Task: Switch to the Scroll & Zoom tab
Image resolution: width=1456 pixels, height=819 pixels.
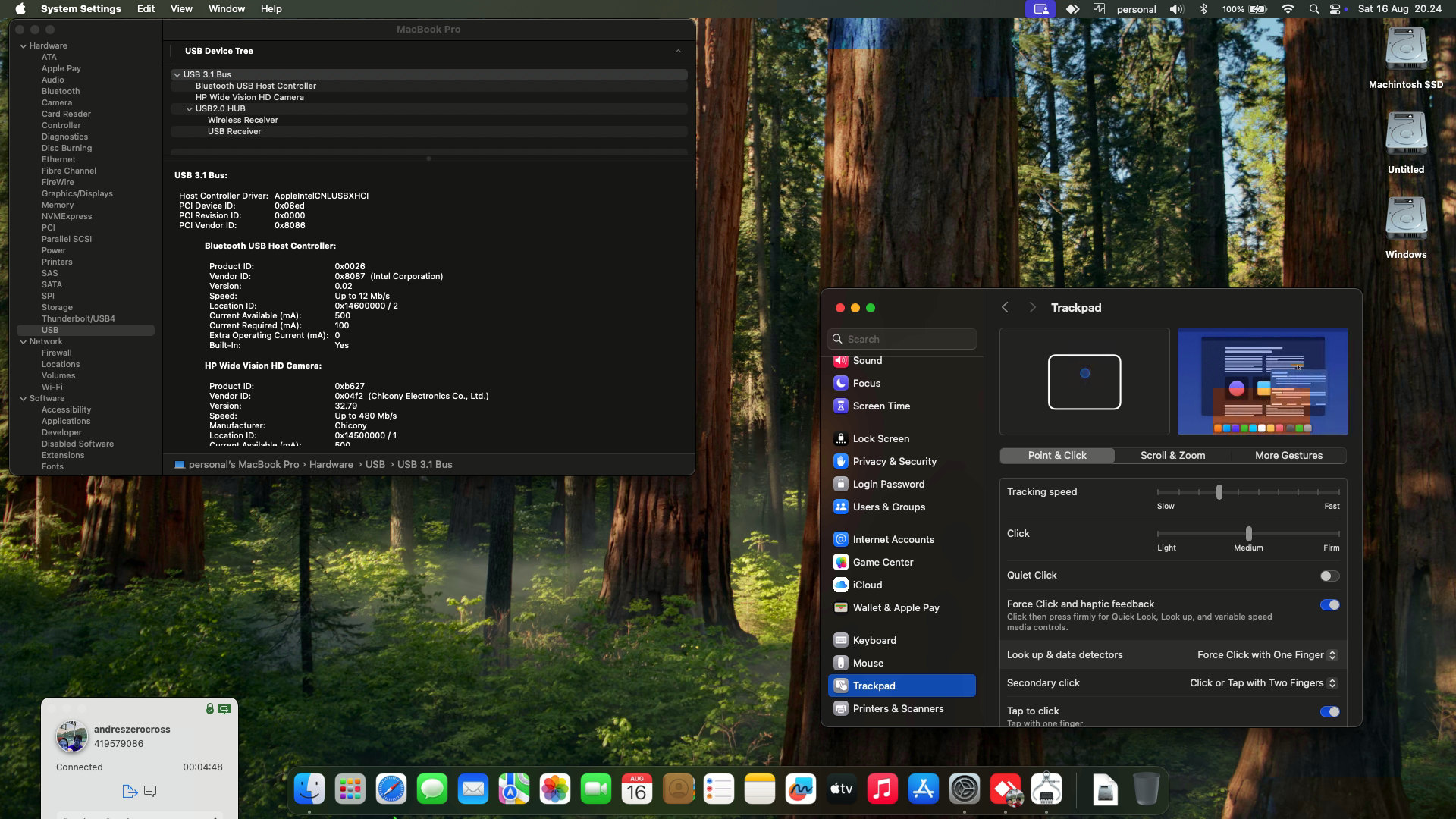Action: (x=1172, y=455)
